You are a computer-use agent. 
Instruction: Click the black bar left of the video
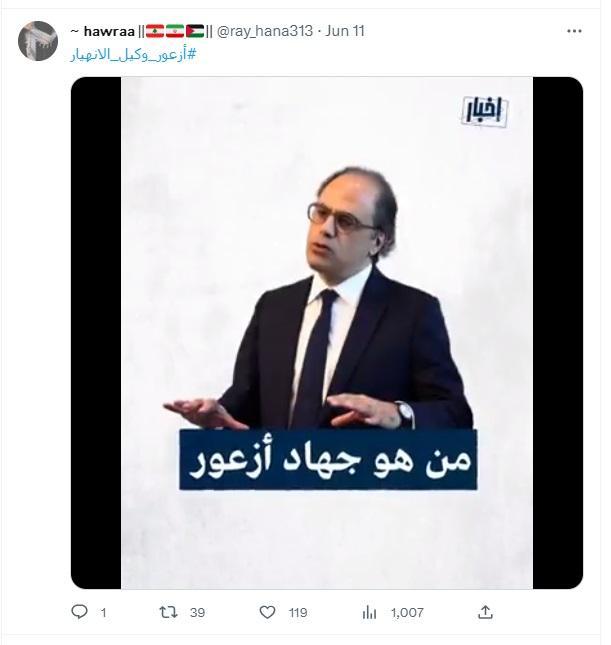(x=96, y=333)
